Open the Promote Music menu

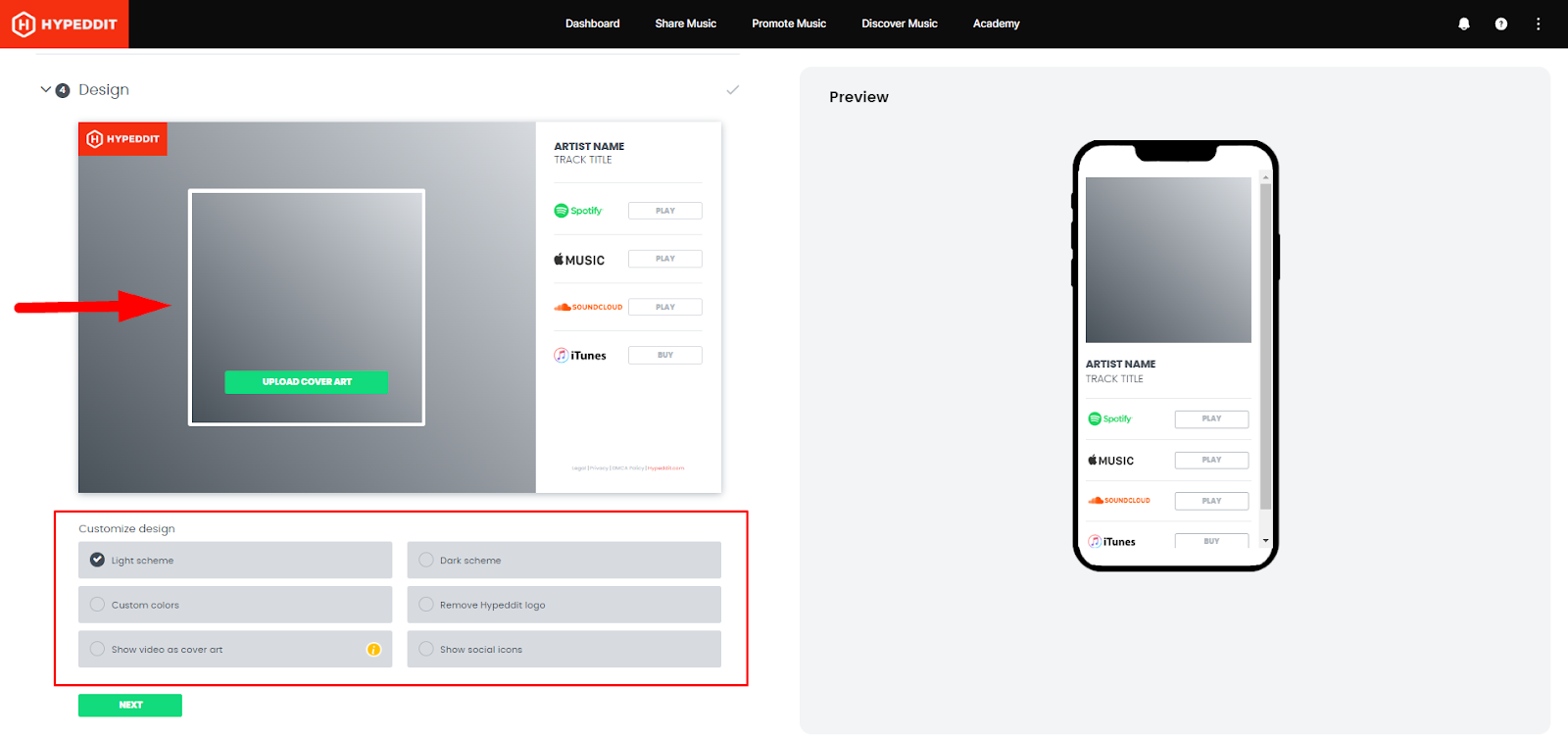(789, 24)
